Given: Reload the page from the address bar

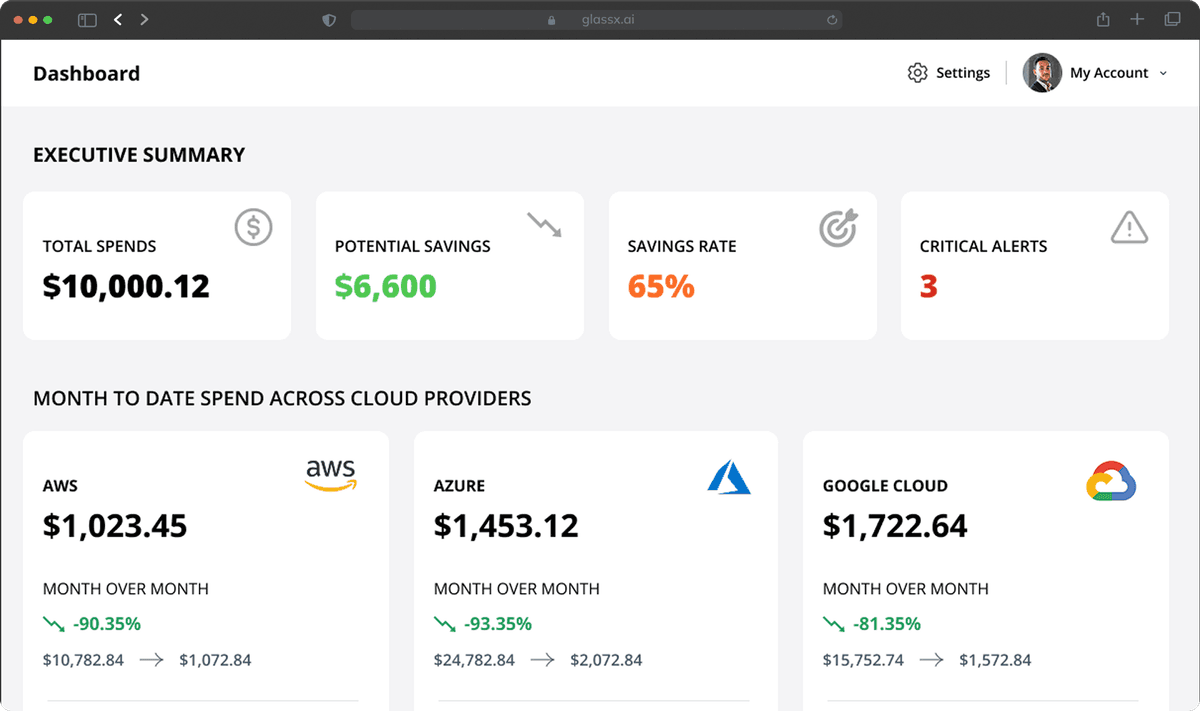Looking at the screenshot, I should click(x=831, y=20).
